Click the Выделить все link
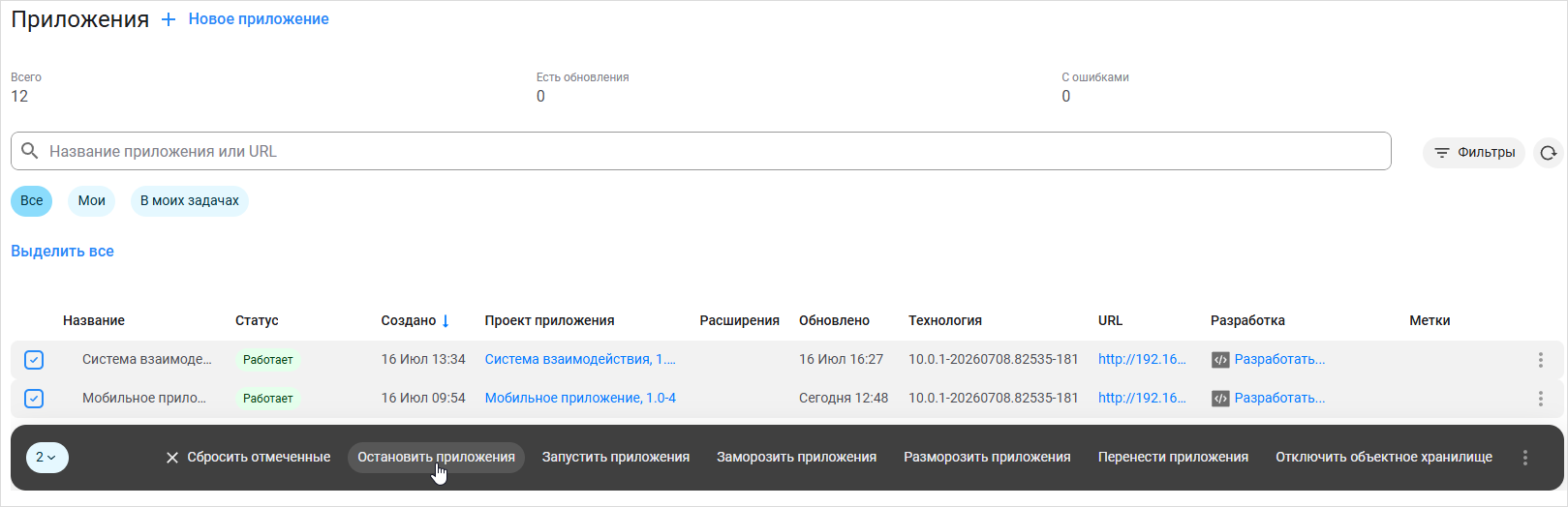The image size is (1568, 507). tap(62, 252)
